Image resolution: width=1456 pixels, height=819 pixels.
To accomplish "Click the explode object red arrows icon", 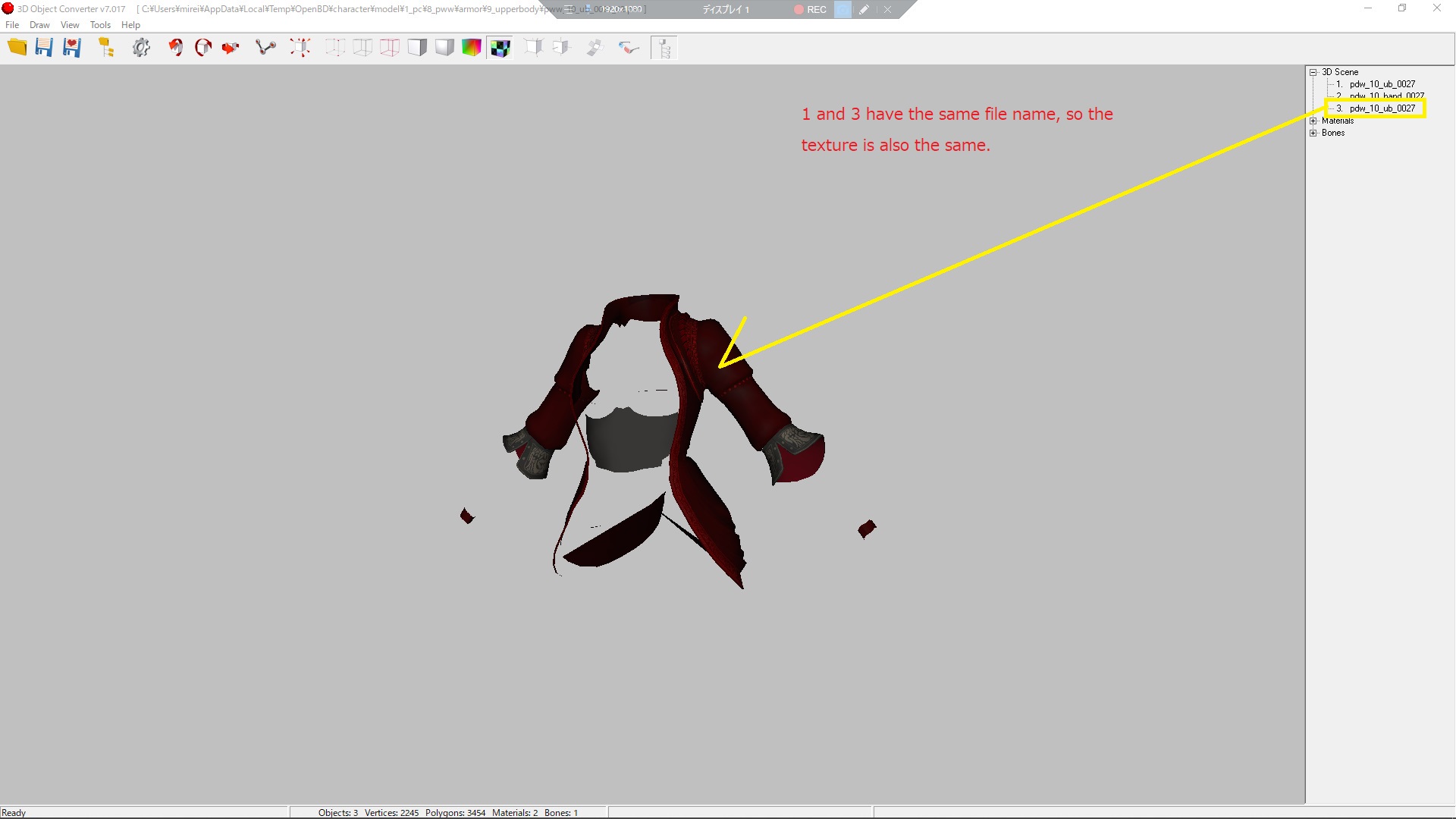I will pyautogui.click(x=300, y=48).
